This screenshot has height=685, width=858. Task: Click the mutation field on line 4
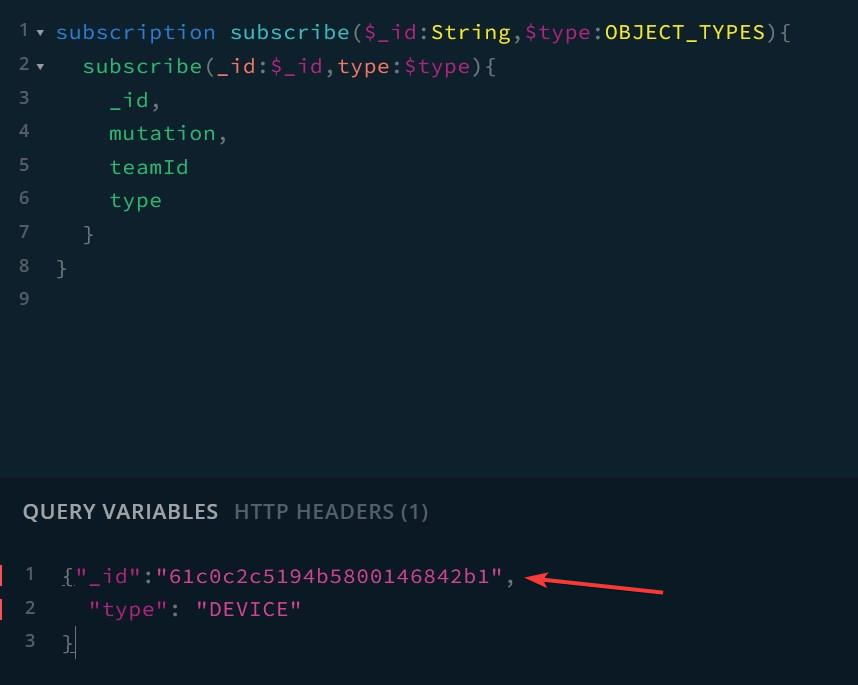click(x=163, y=132)
